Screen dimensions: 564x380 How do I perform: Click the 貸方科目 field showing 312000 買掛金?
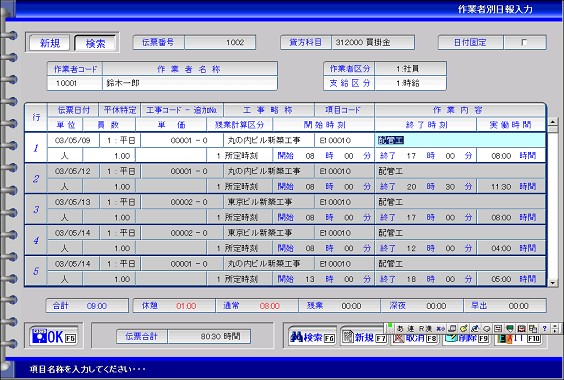click(x=373, y=42)
